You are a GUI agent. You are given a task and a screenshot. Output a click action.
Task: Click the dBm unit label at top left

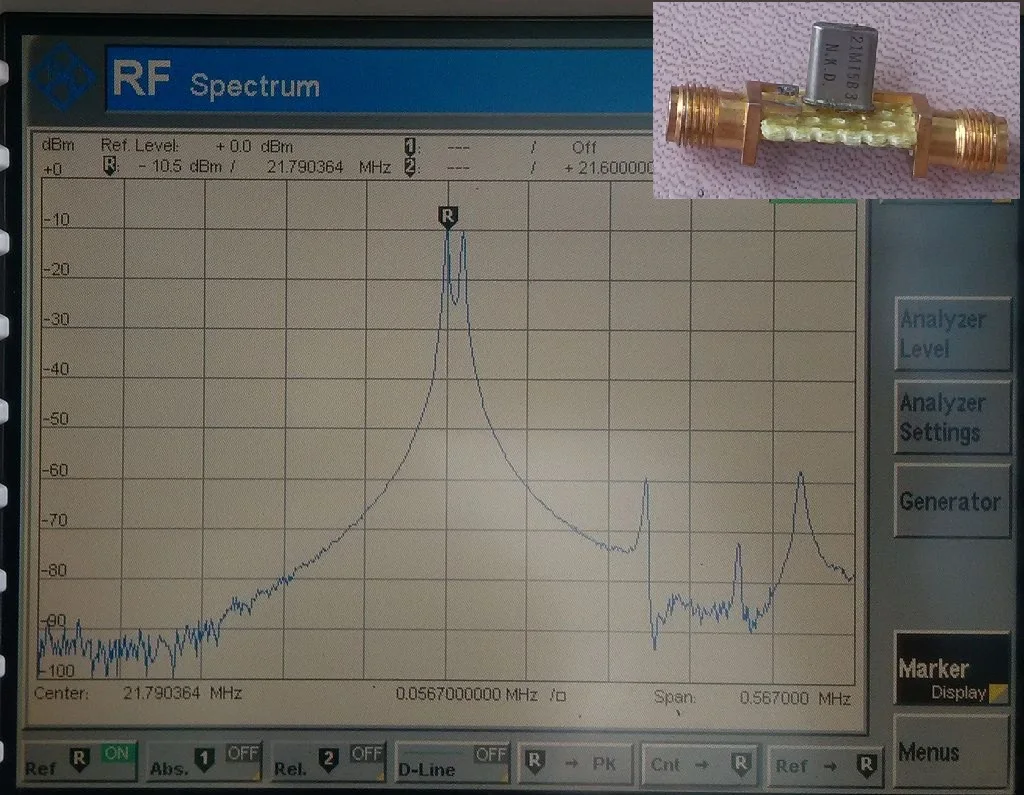[x=58, y=145]
